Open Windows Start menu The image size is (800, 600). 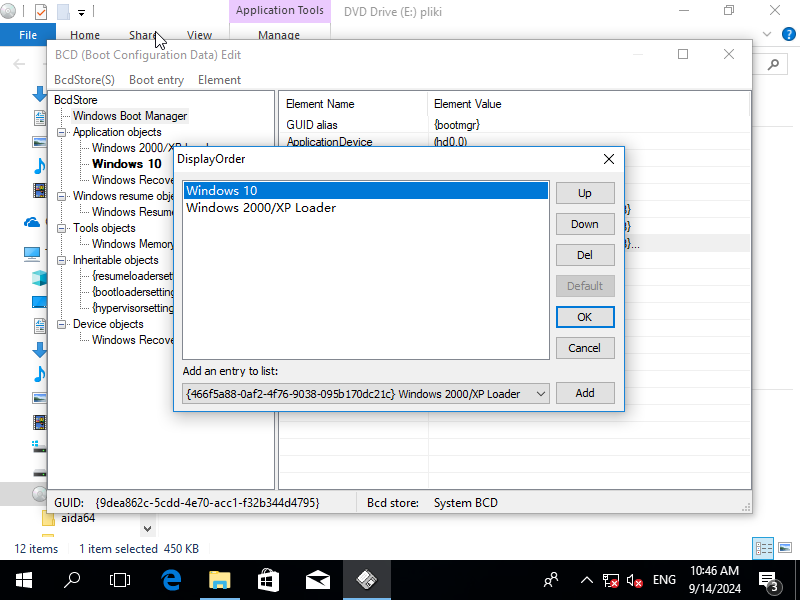point(23,580)
